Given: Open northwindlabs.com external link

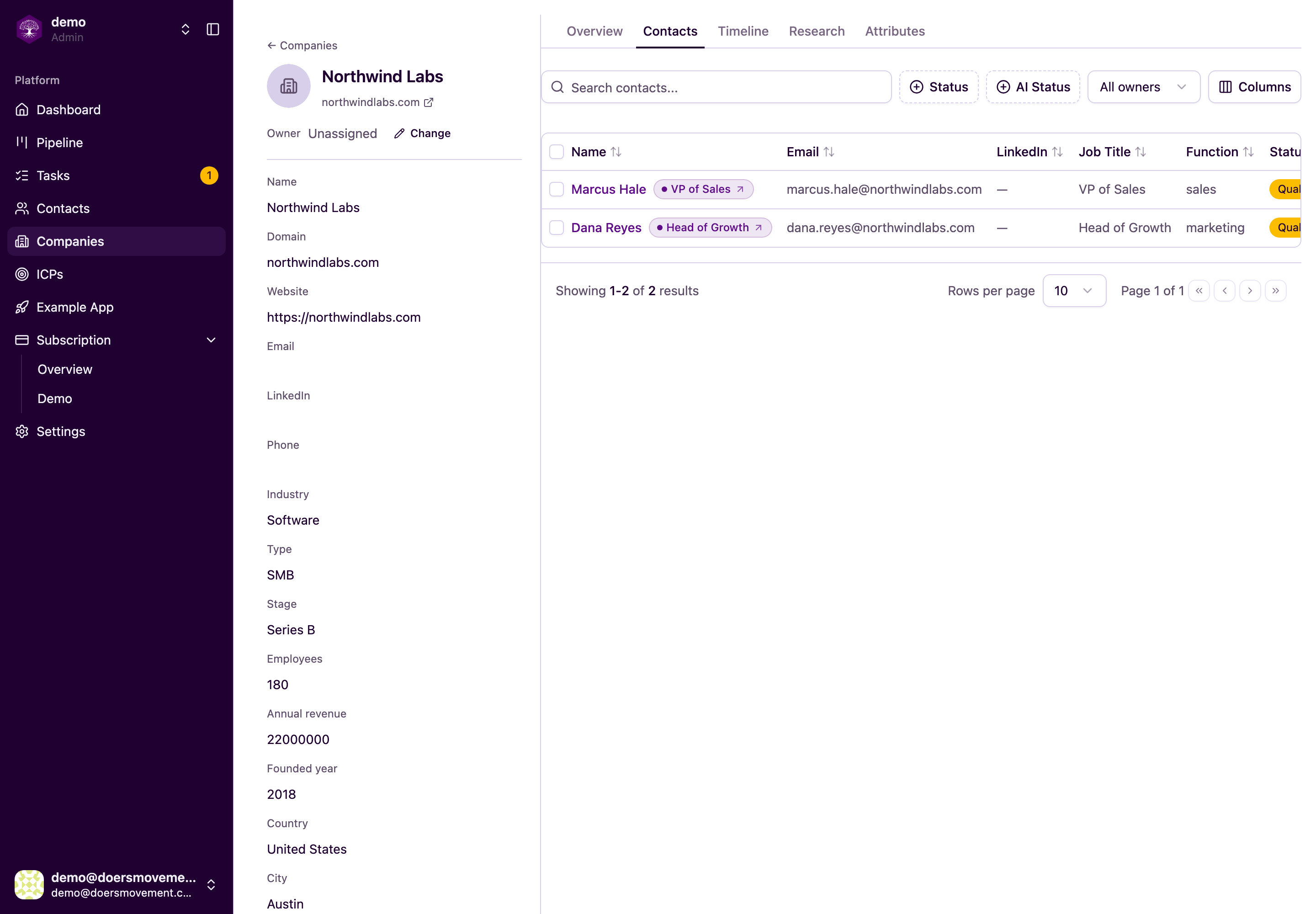Looking at the screenshot, I should (x=377, y=102).
